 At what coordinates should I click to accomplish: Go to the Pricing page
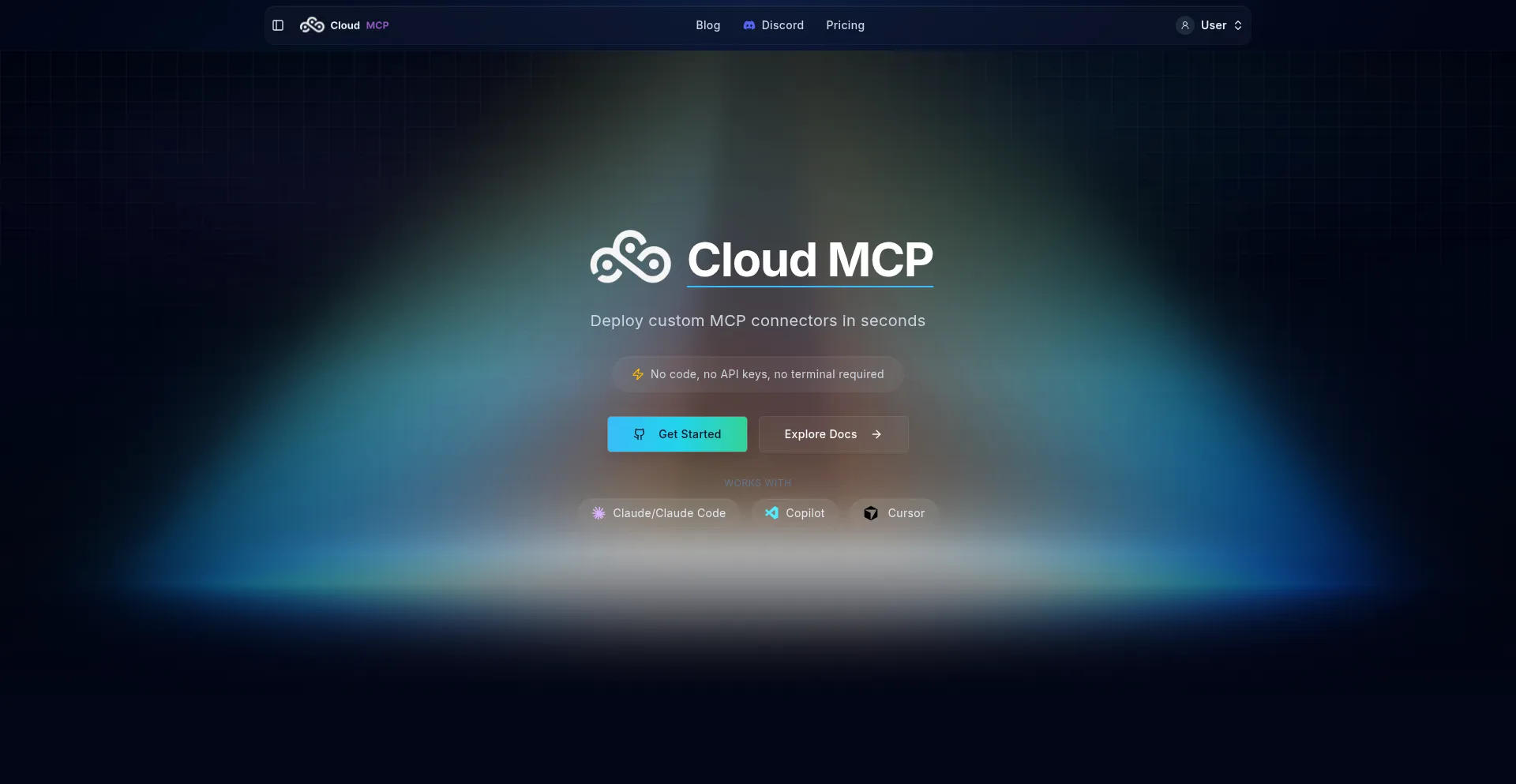(x=845, y=25)
